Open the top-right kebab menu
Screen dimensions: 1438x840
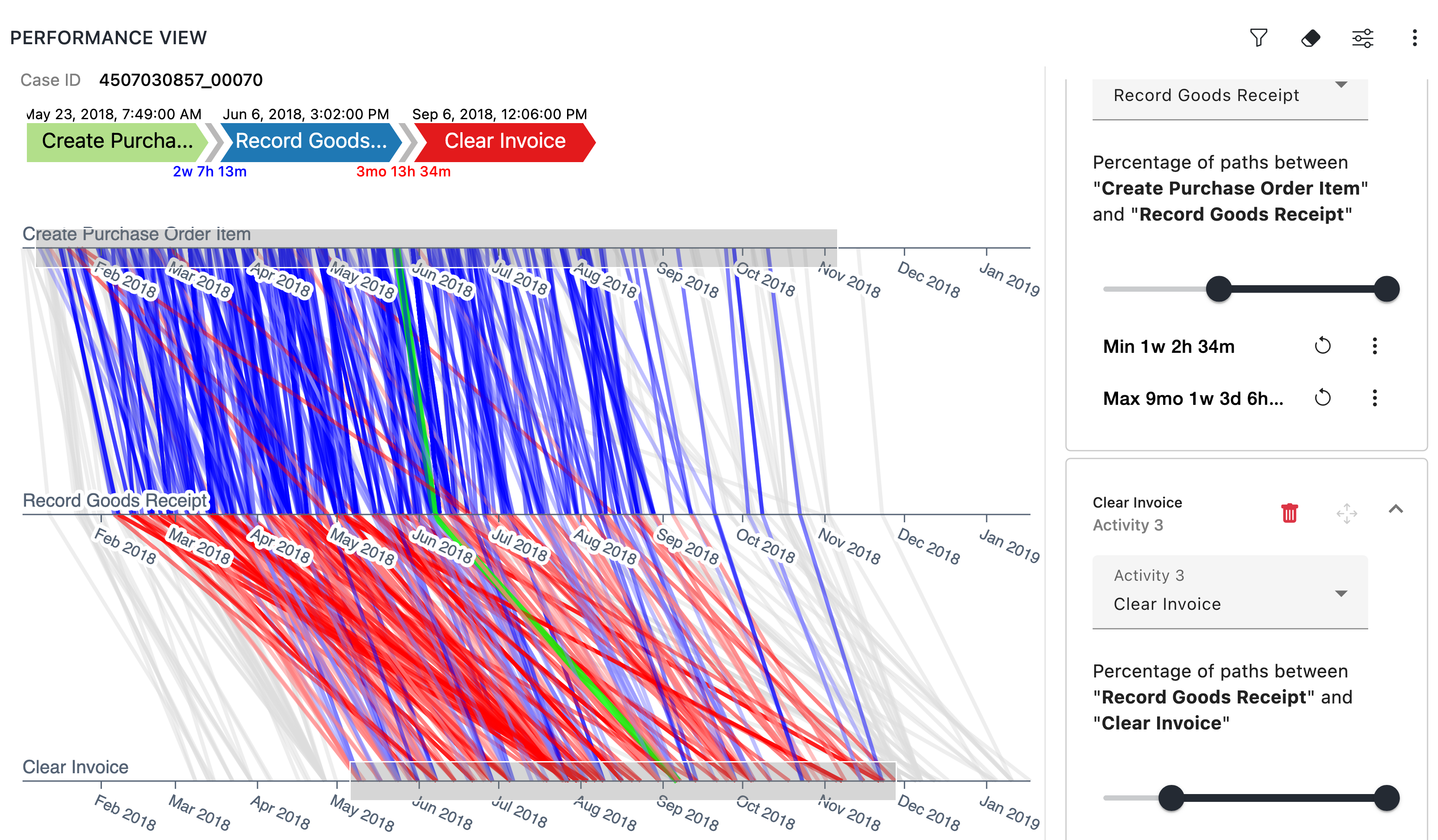1414,38
